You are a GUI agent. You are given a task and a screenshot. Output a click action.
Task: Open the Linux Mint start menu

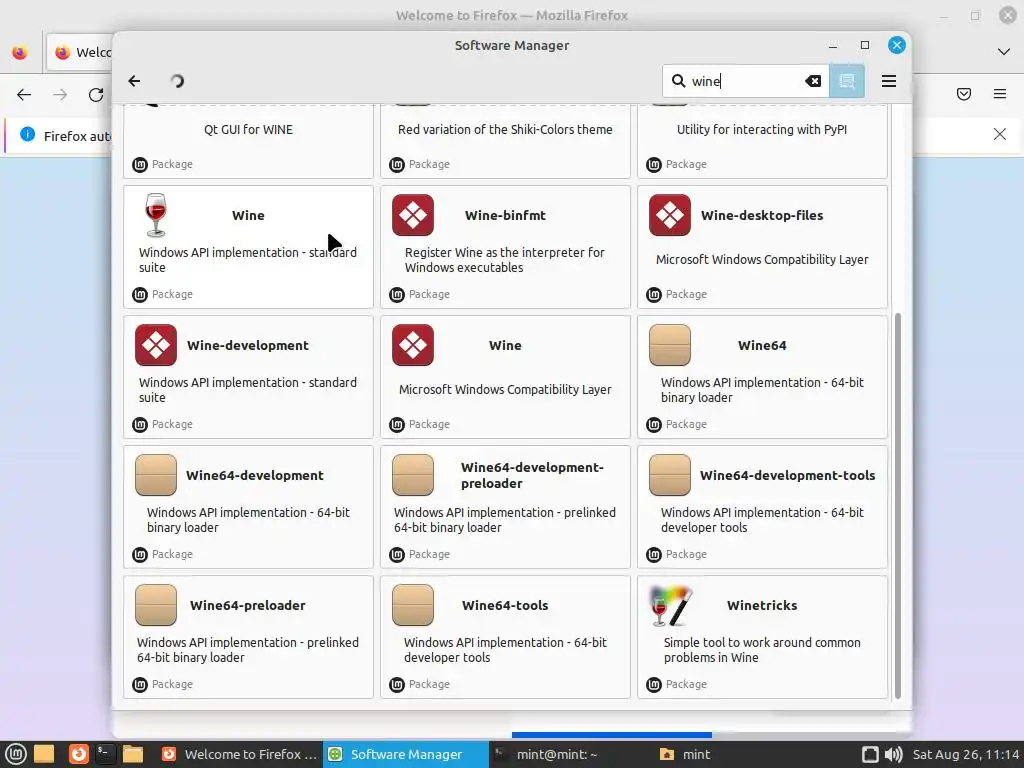pos(15,754)
